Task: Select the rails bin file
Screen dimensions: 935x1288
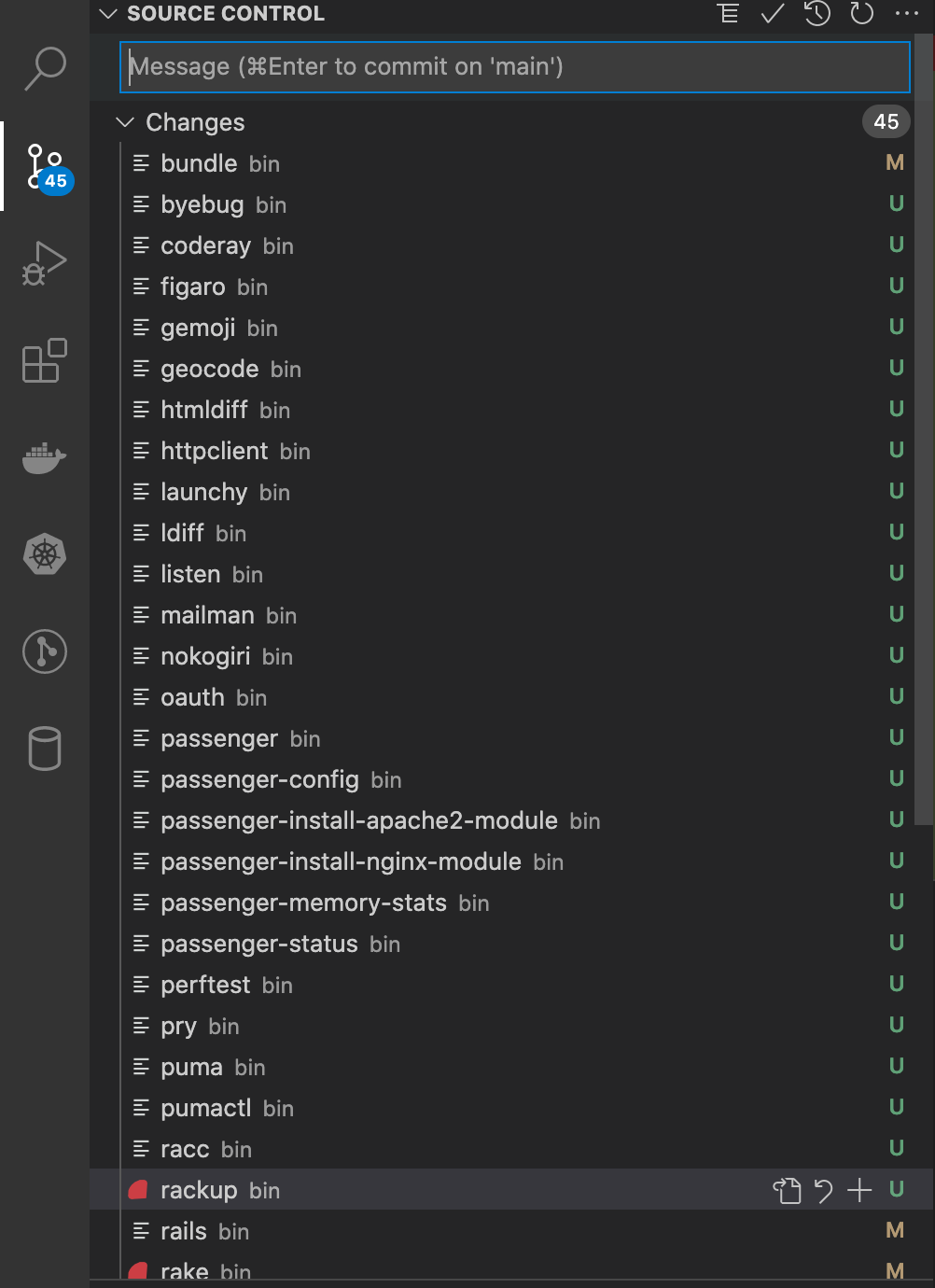Action: pos(511,1231)
